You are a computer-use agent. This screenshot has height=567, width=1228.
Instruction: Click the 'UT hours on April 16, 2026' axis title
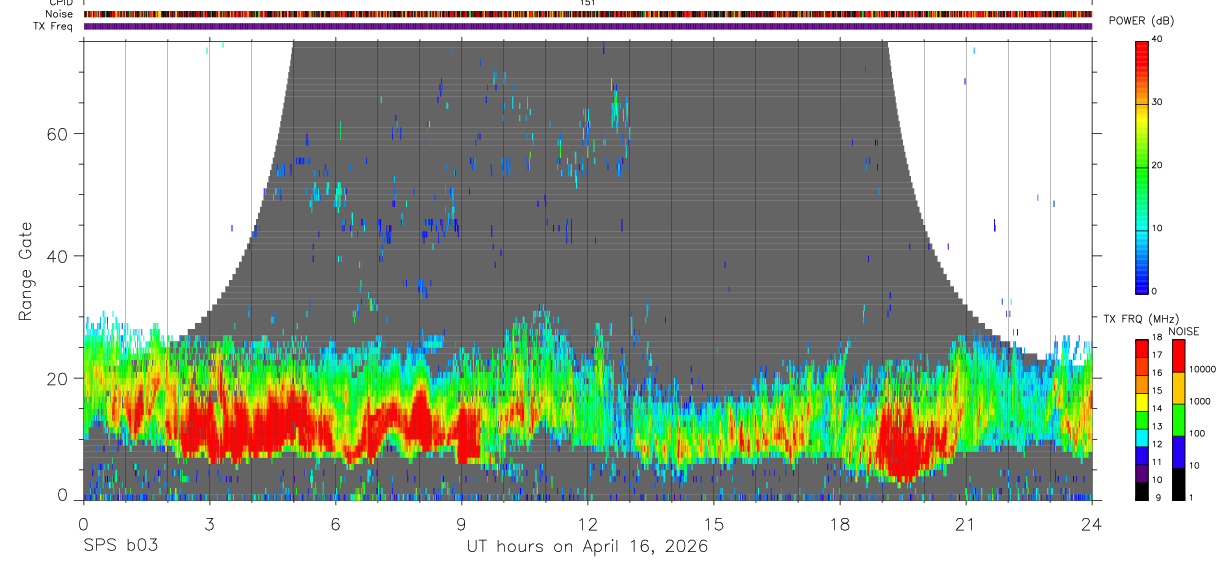tap(587, 547)
